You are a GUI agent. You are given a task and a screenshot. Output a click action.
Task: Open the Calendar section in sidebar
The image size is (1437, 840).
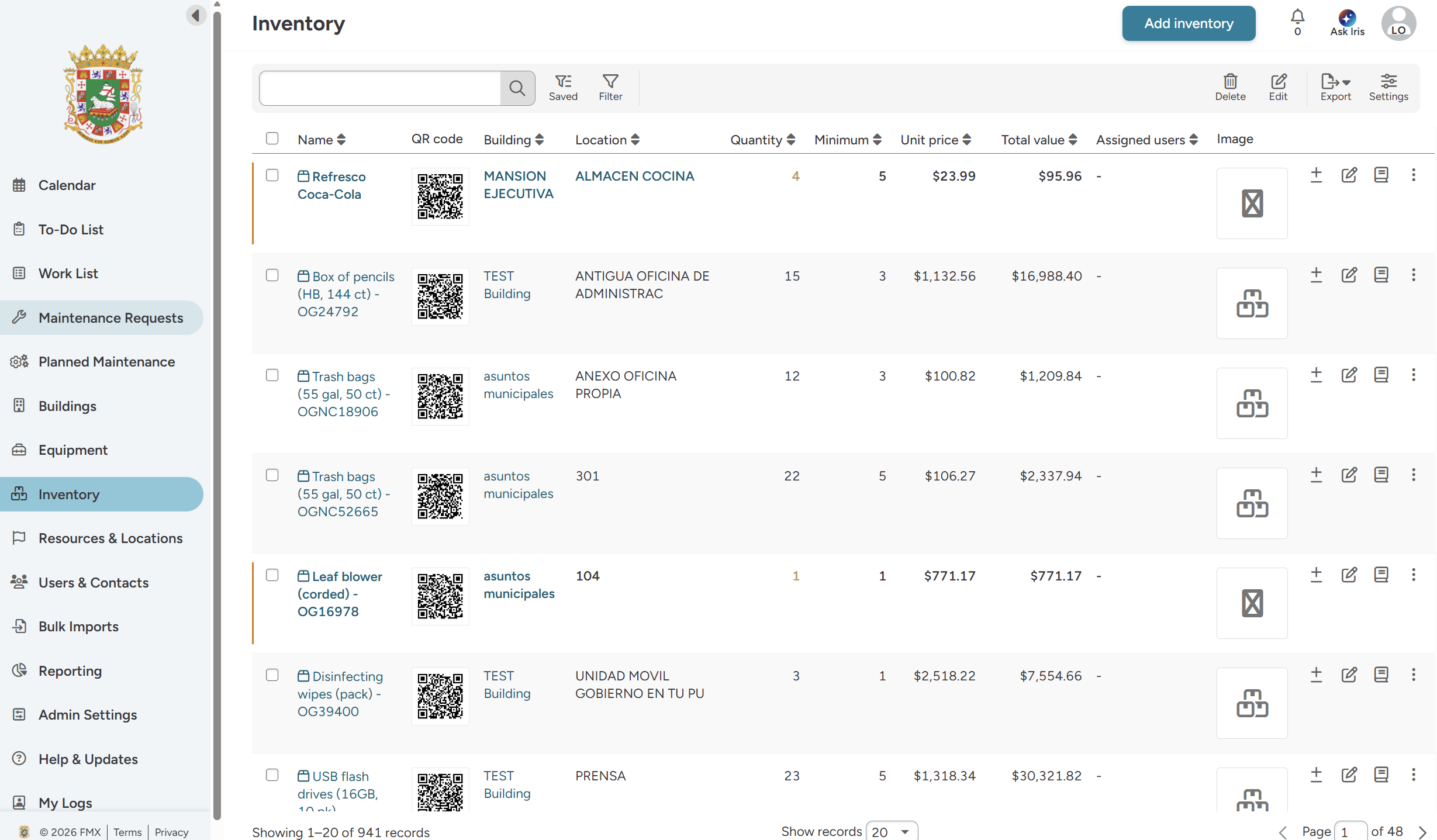pos(66,185)
